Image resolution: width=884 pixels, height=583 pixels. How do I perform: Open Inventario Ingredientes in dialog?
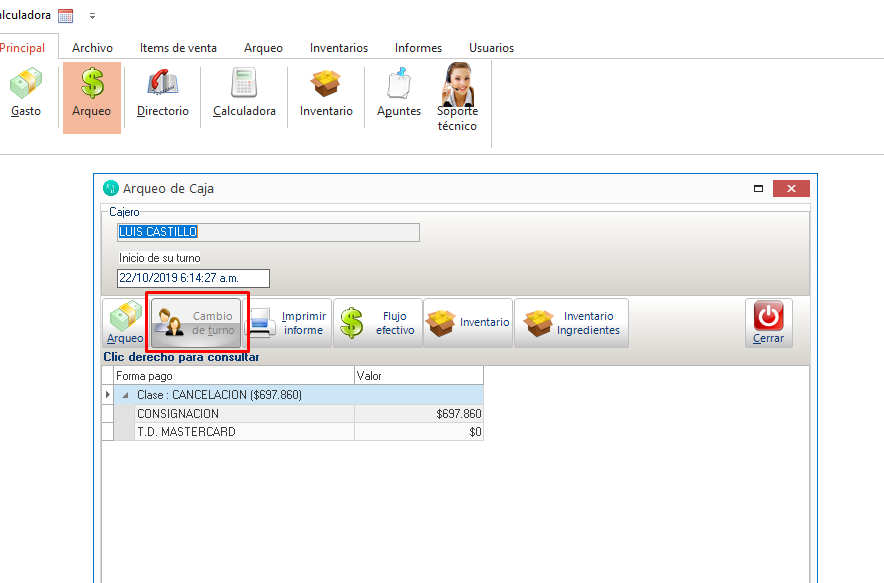click(x=571, y=323)
